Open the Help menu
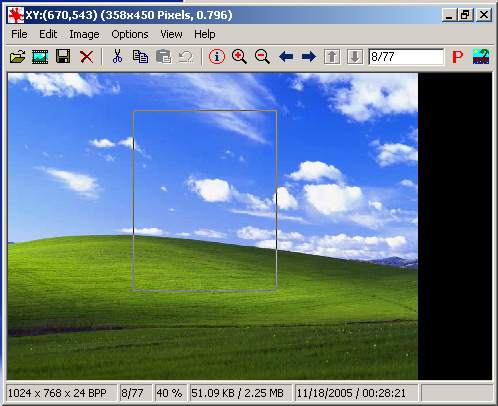This screenshot has width=498, height=406. [205, 34]
